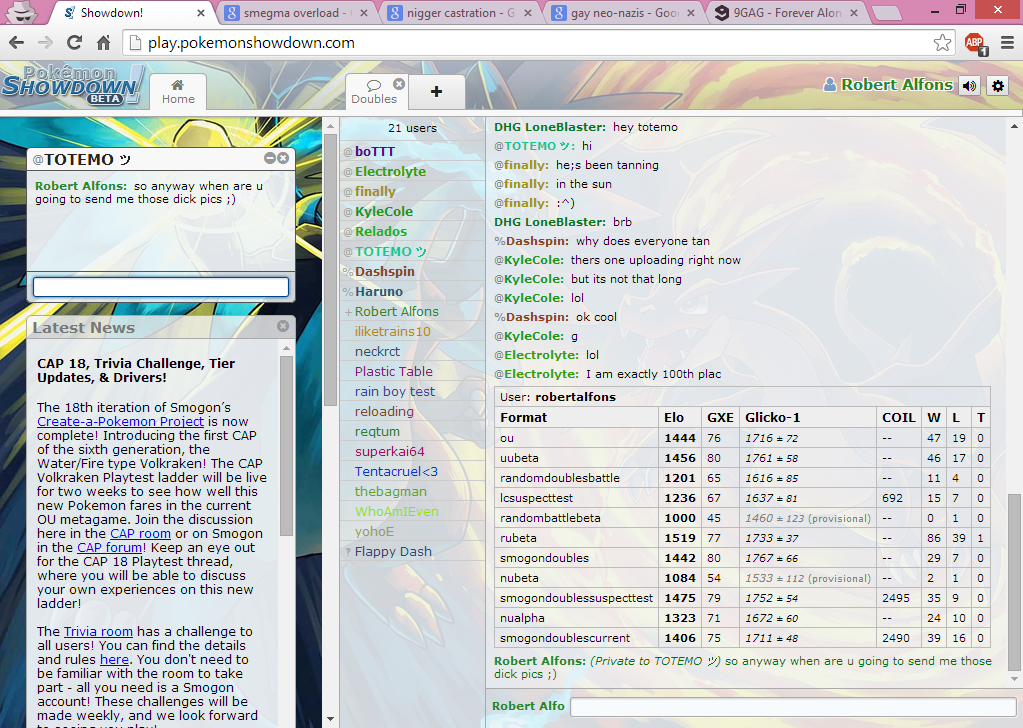The image size is (1023, 728).
Task: Close the Doubles room tab
Action: [x=399, y=84]
